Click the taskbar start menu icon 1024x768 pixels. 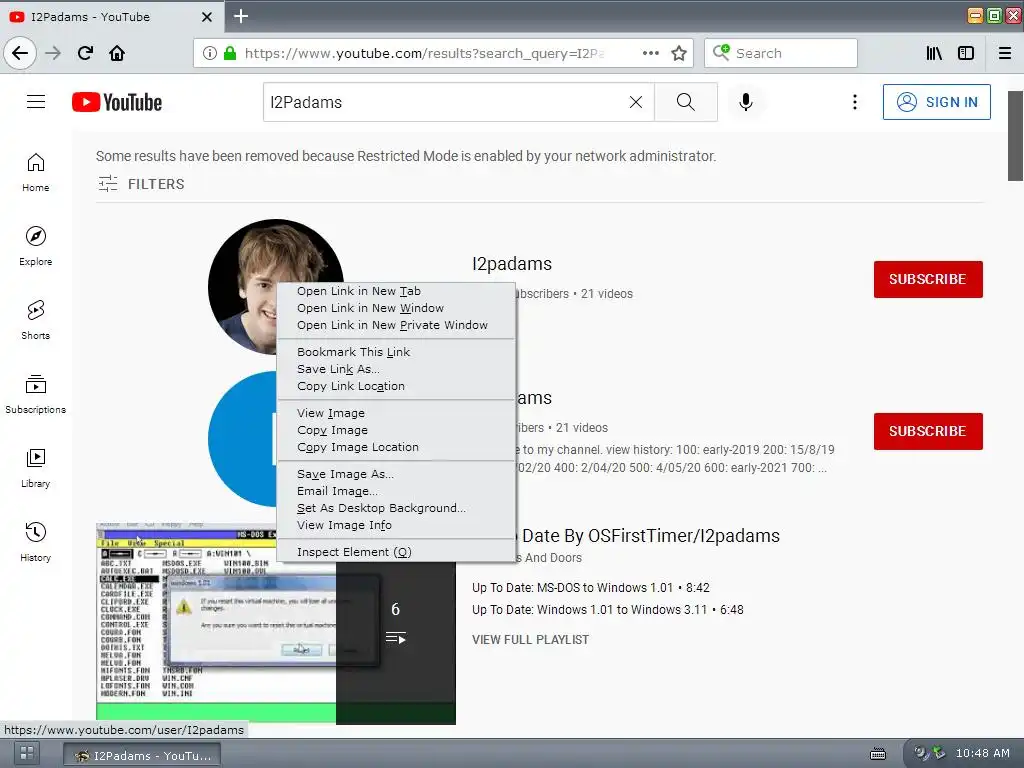pyautogui.click(x=27, y=754)
